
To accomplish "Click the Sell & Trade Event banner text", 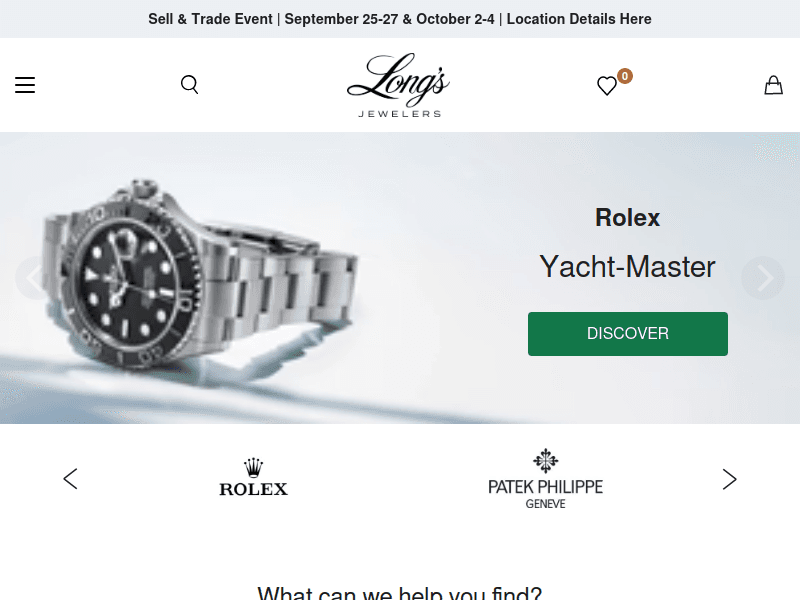I will point(210,19).
